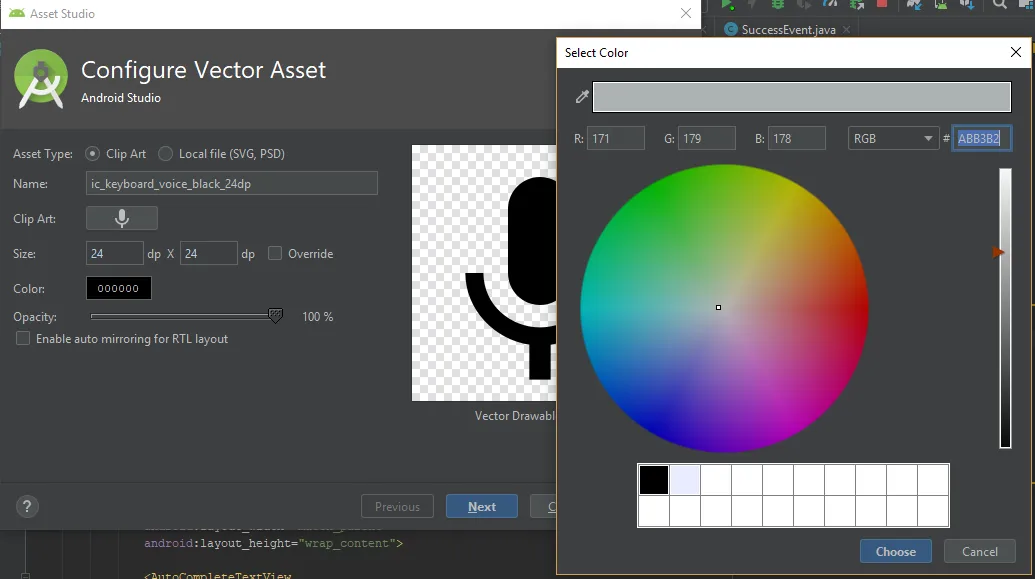Open the help question mark button
1035x579 pixels.
pos(27,506)
